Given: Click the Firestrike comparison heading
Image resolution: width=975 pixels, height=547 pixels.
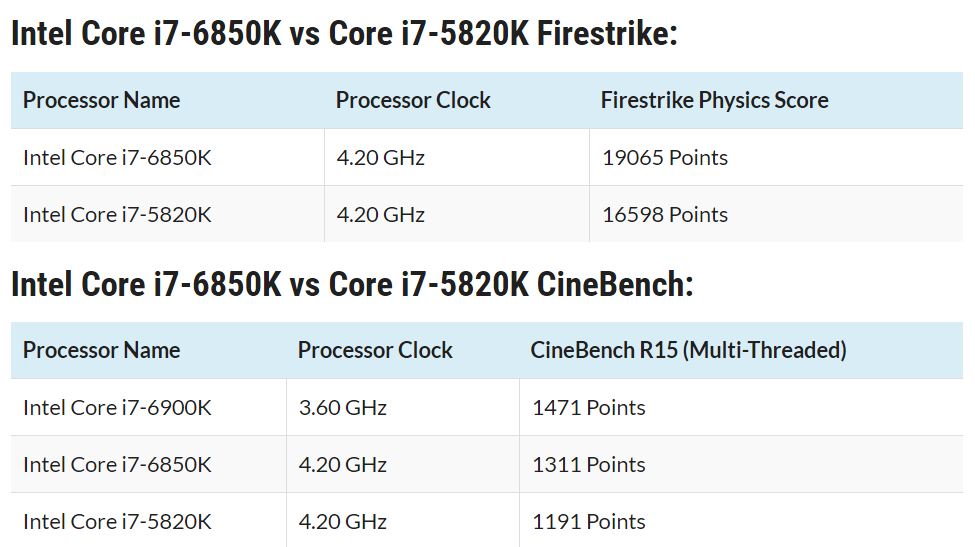Looking at the screenshot, I should 344,33.
